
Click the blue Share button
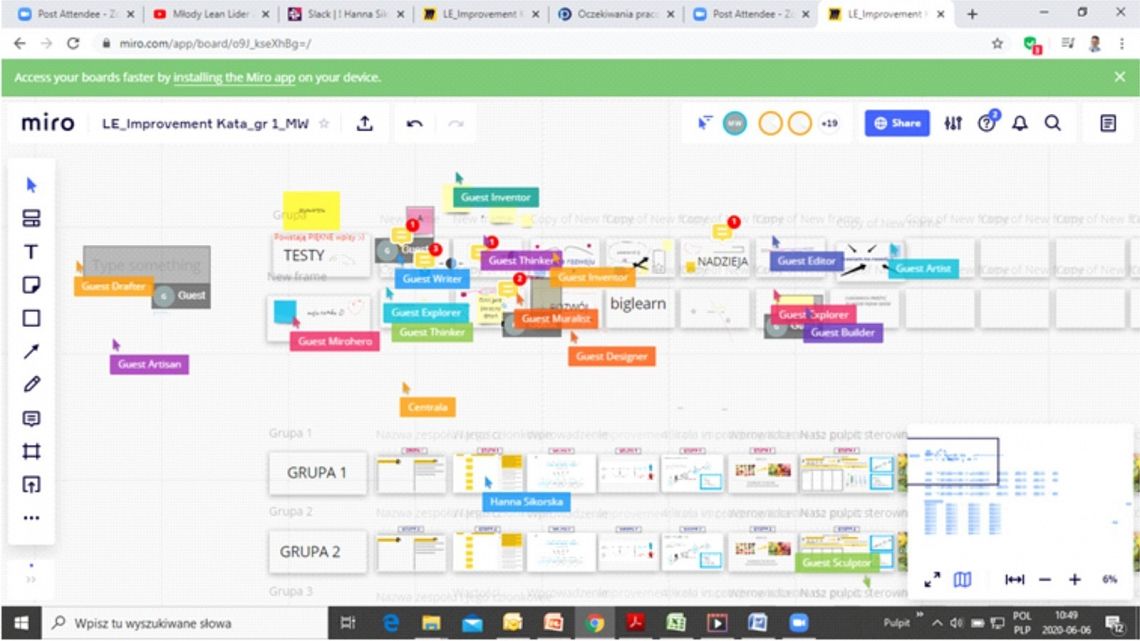tap(897, 123)
